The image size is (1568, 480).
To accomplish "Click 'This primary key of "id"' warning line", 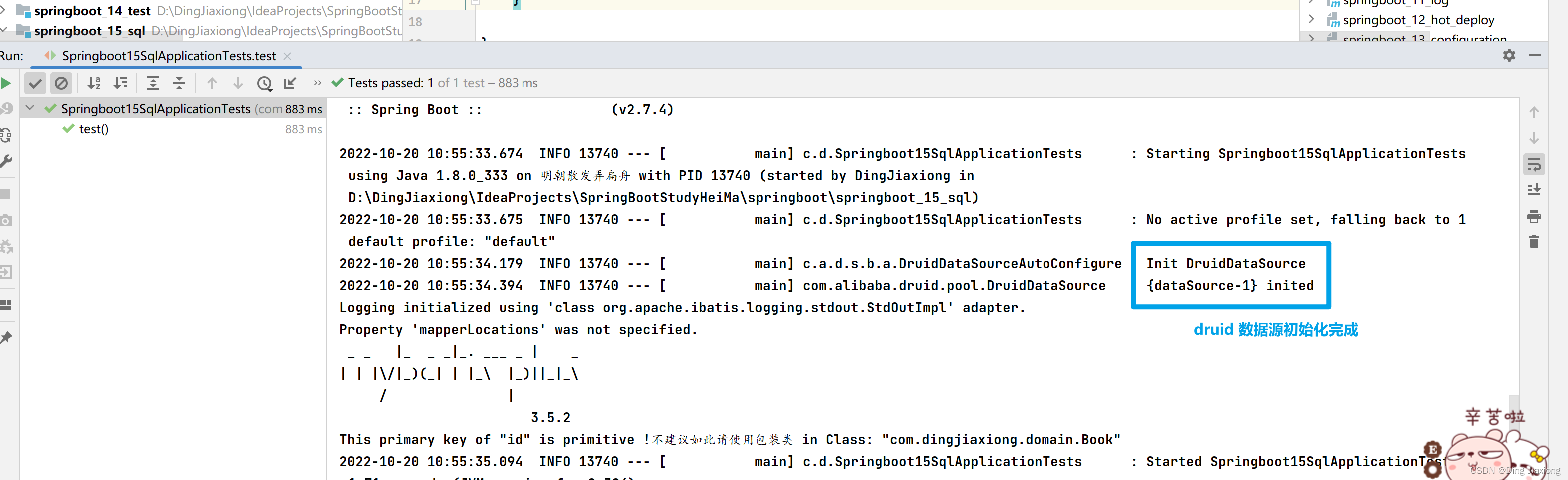I will click(730, 439).
